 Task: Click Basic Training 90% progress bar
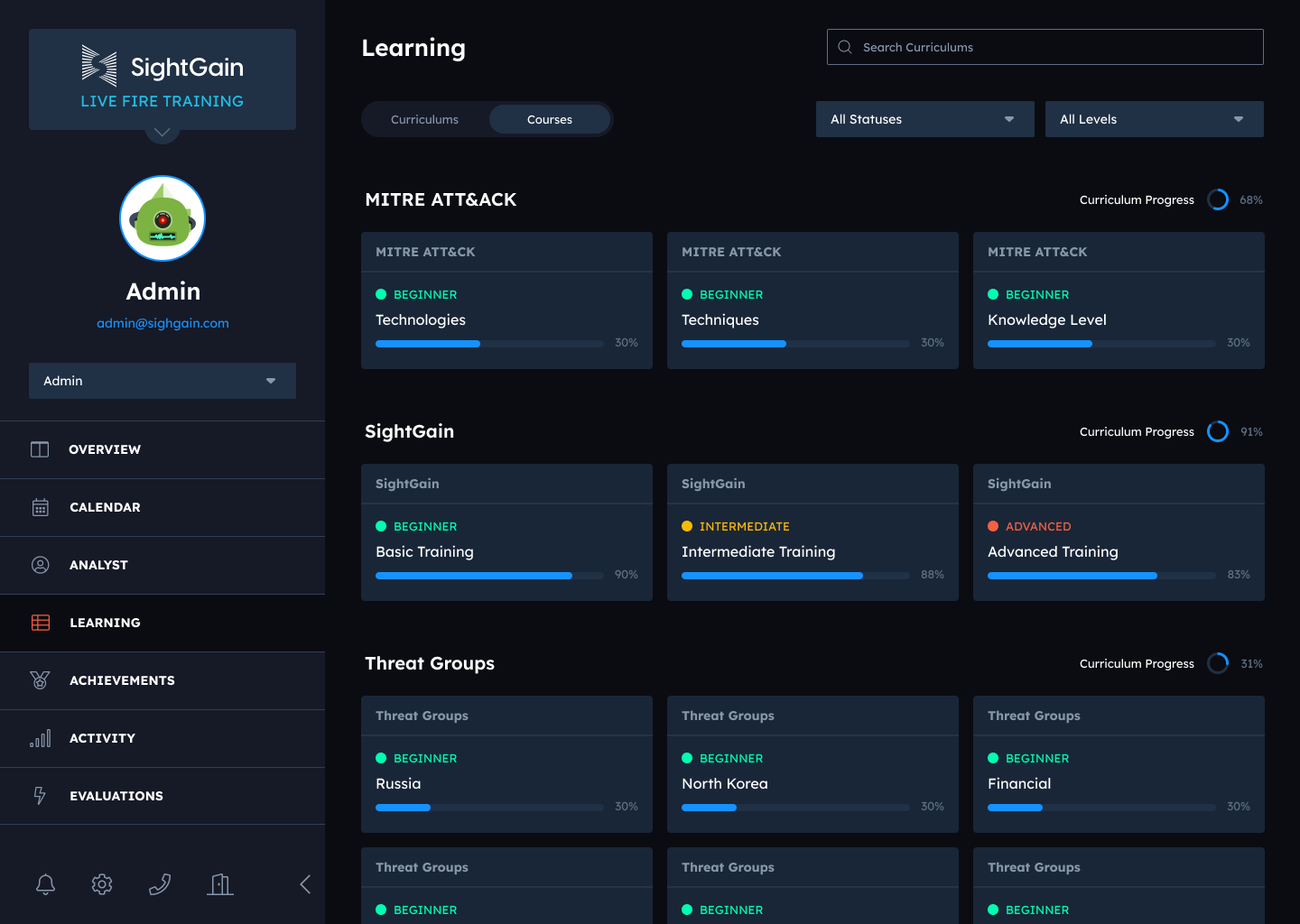(489, 576)
